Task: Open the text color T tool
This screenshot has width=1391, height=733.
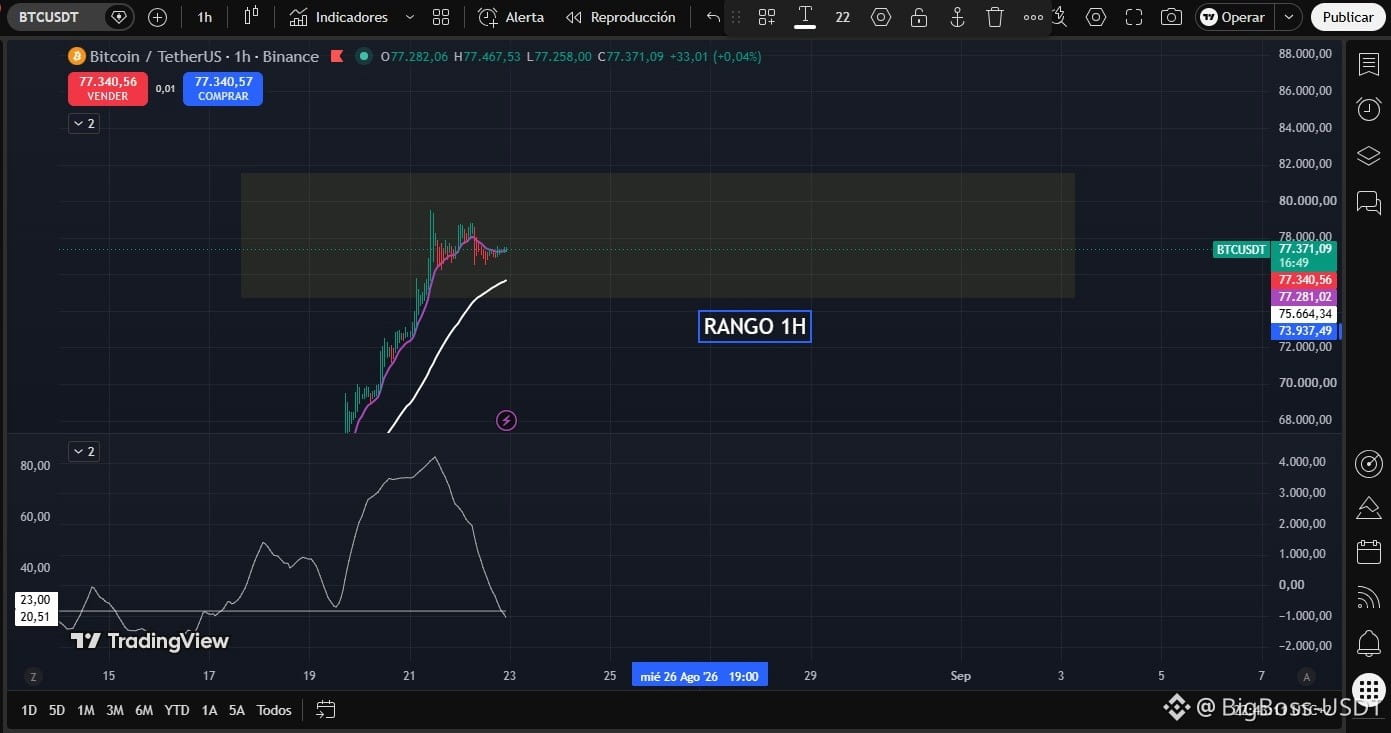Action: 804,17
